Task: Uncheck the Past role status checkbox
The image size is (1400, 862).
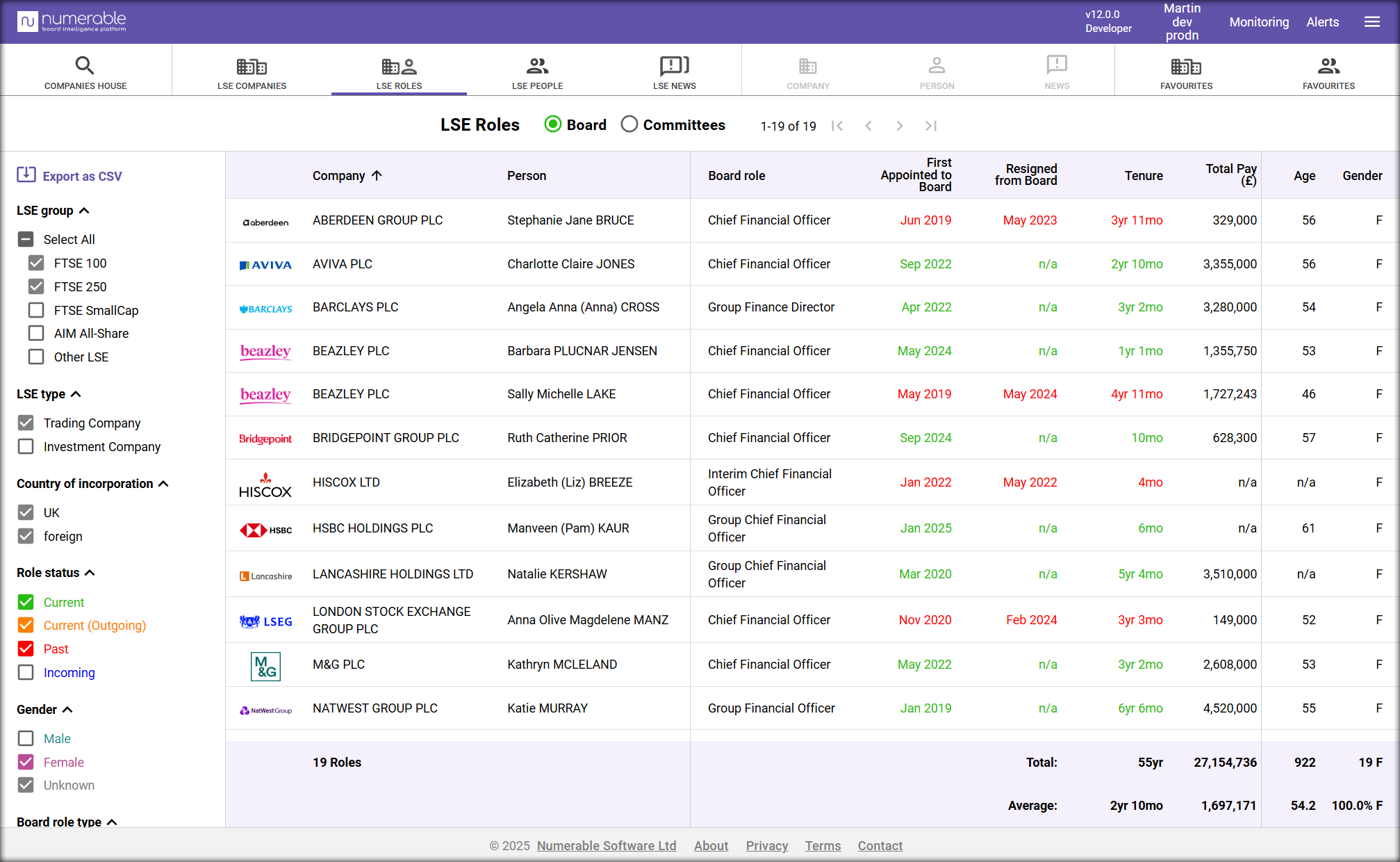Action: pos(26,649)
